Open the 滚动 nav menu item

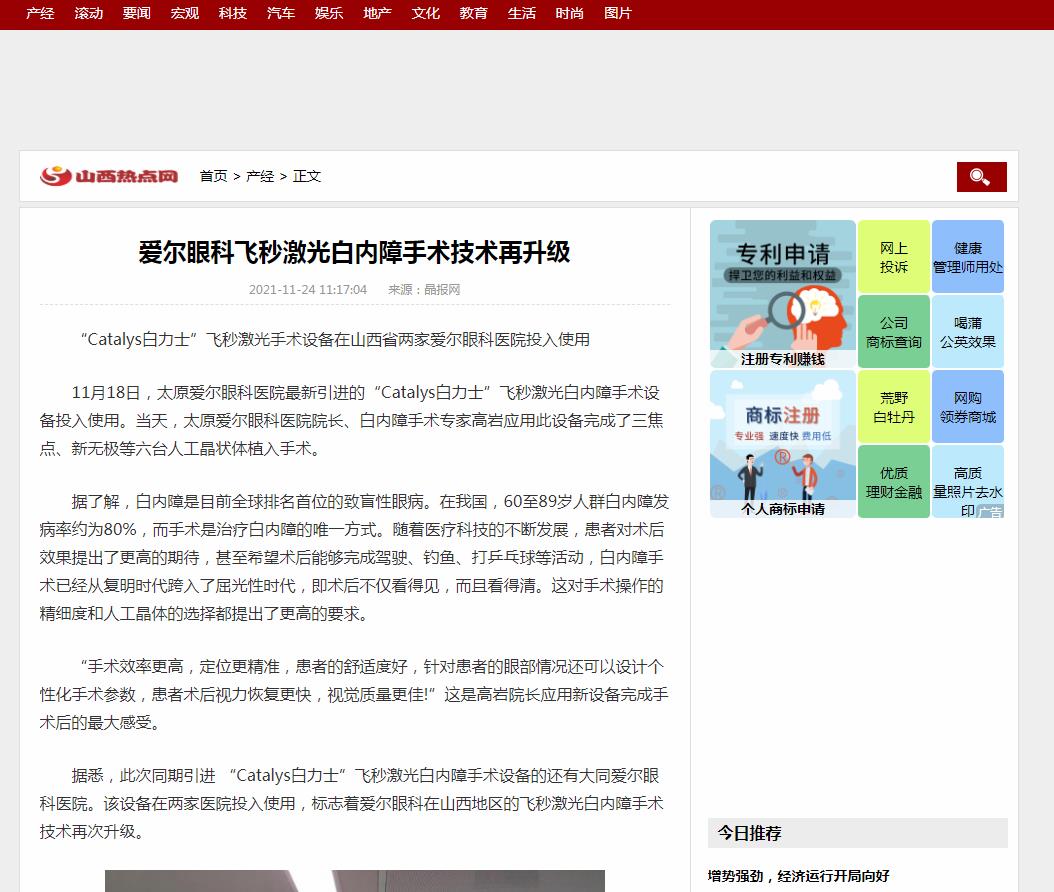click(89, 13)
